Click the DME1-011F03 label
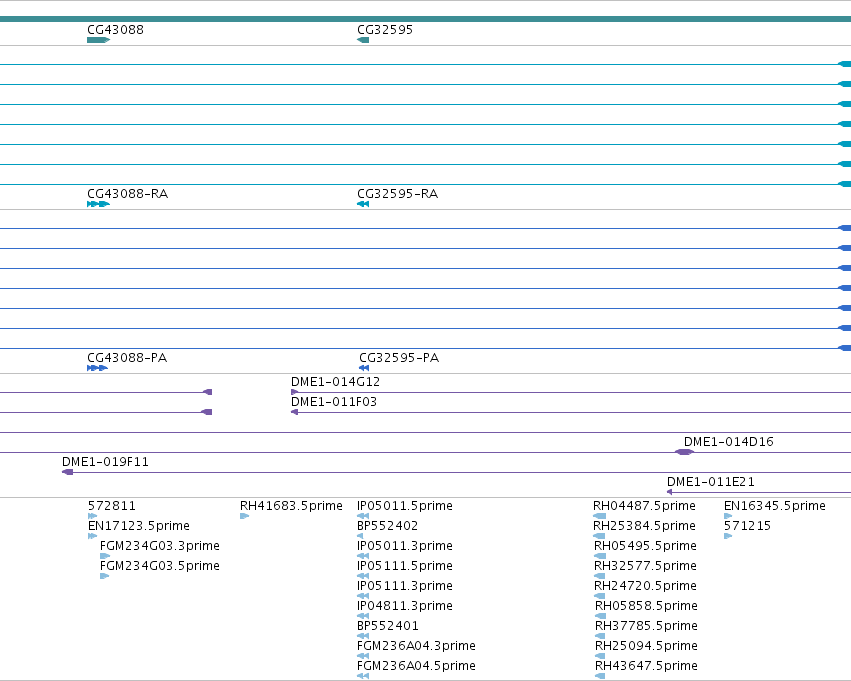The width and height of the screenshot is (851, 681). click(x=334, y=402)
